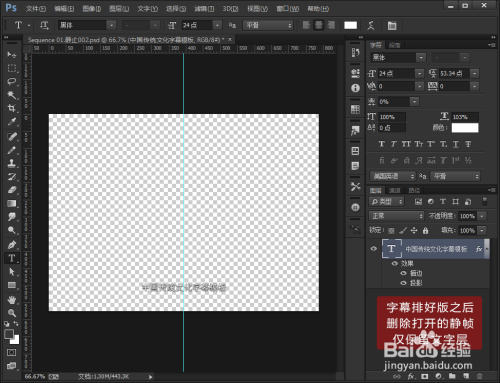Open the 文件(F) menu
The image size is (500, 383).
pos(36,9)
